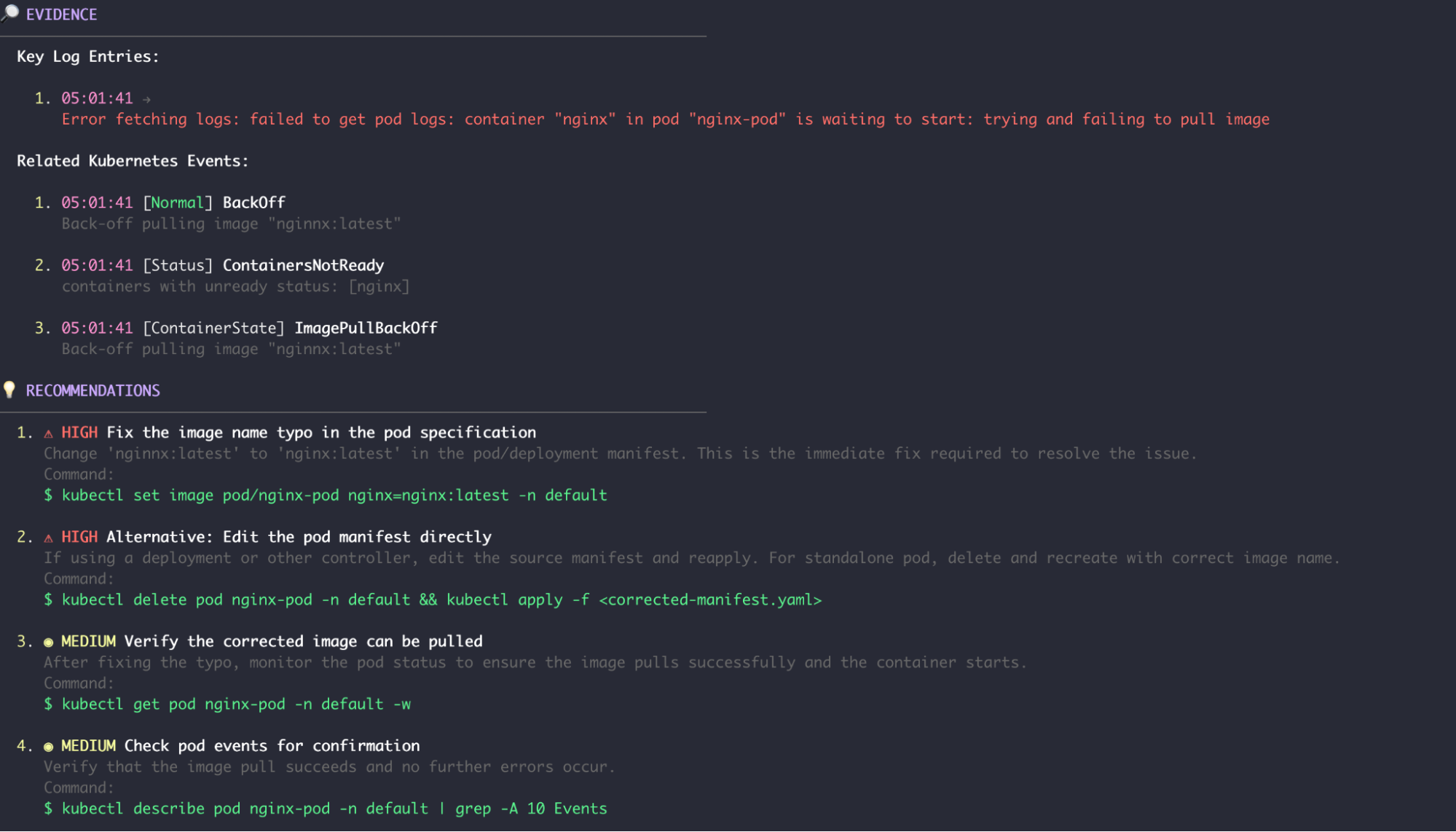Click the ContainersNotReady event title

303,265
